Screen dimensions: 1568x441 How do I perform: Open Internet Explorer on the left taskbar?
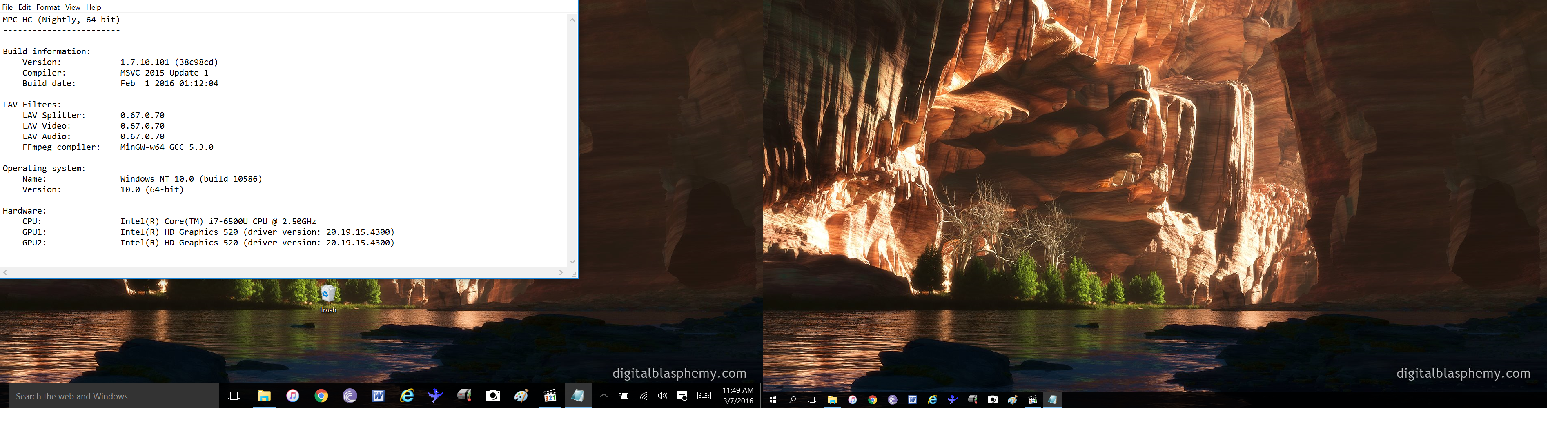coord(407,396)
